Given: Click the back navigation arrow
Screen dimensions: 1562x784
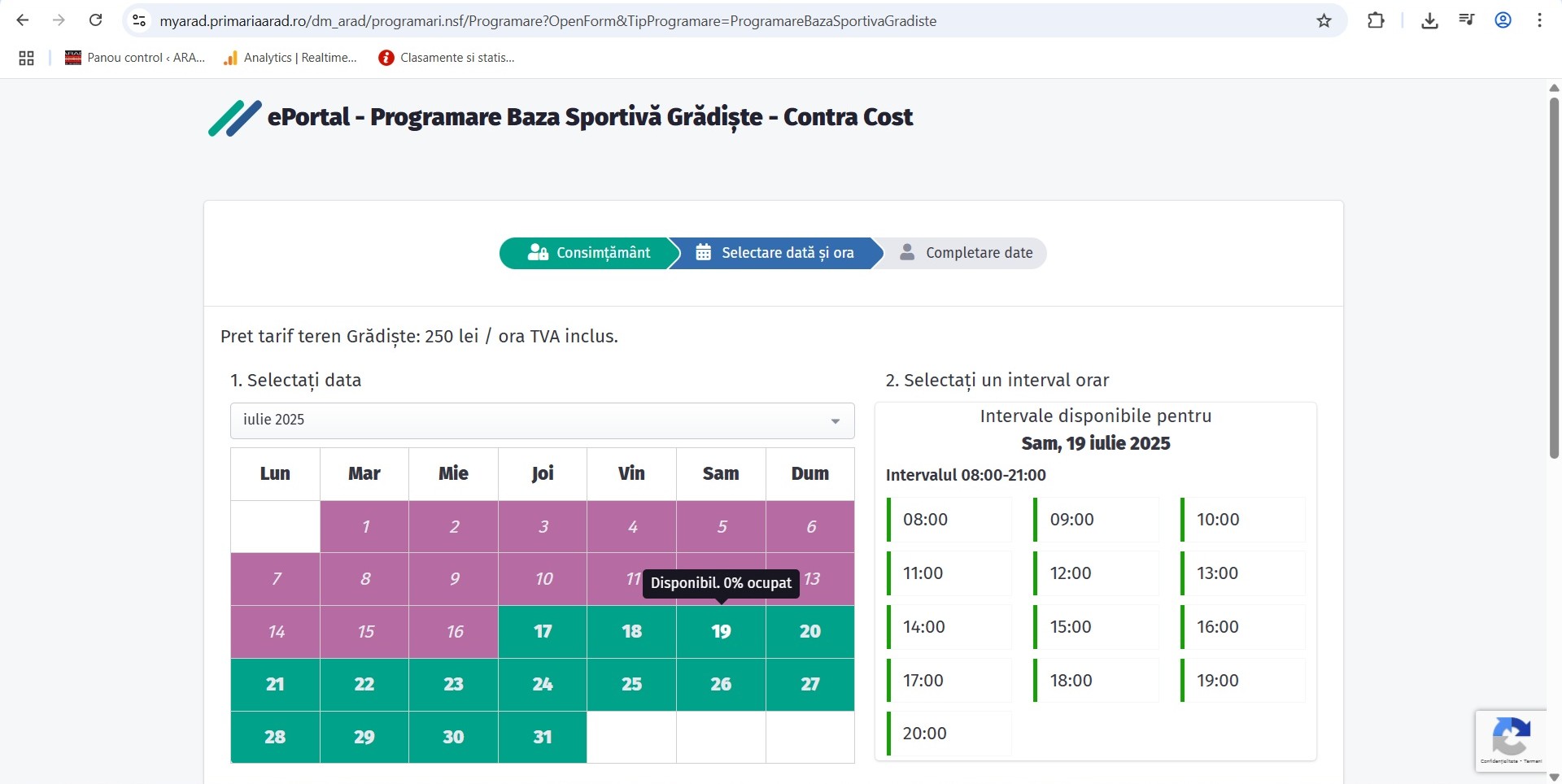Looking at the screenshot, I should [23, 20].
